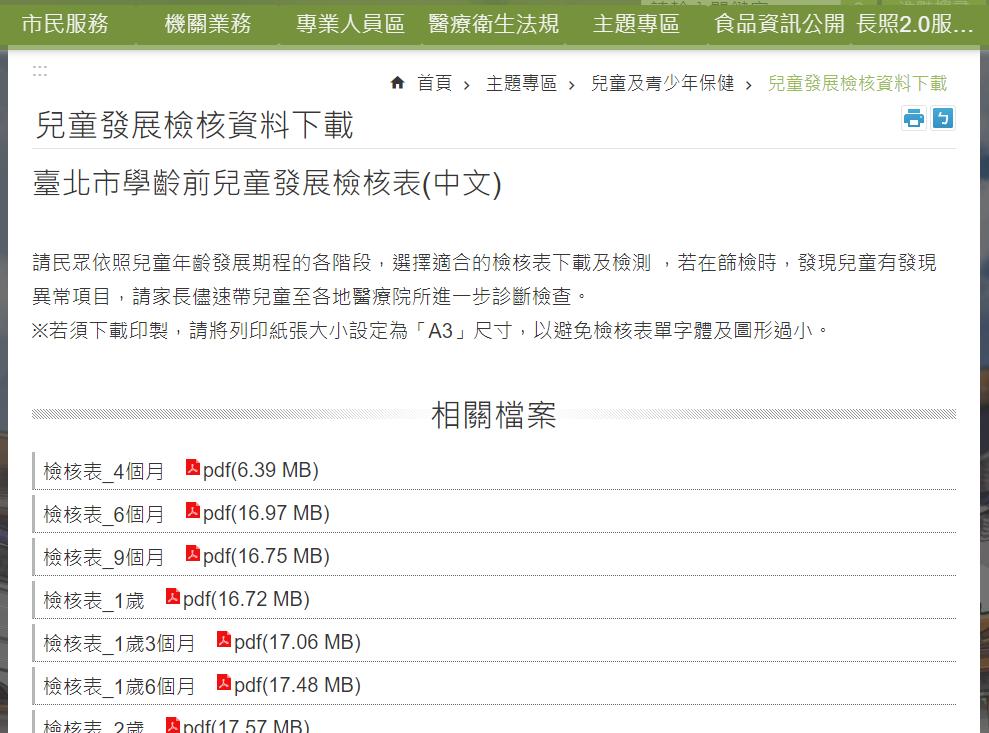Screen dimensions: 989x733
Task: Download pdf(6.39 MB) file
Action: tap(260, 470)
